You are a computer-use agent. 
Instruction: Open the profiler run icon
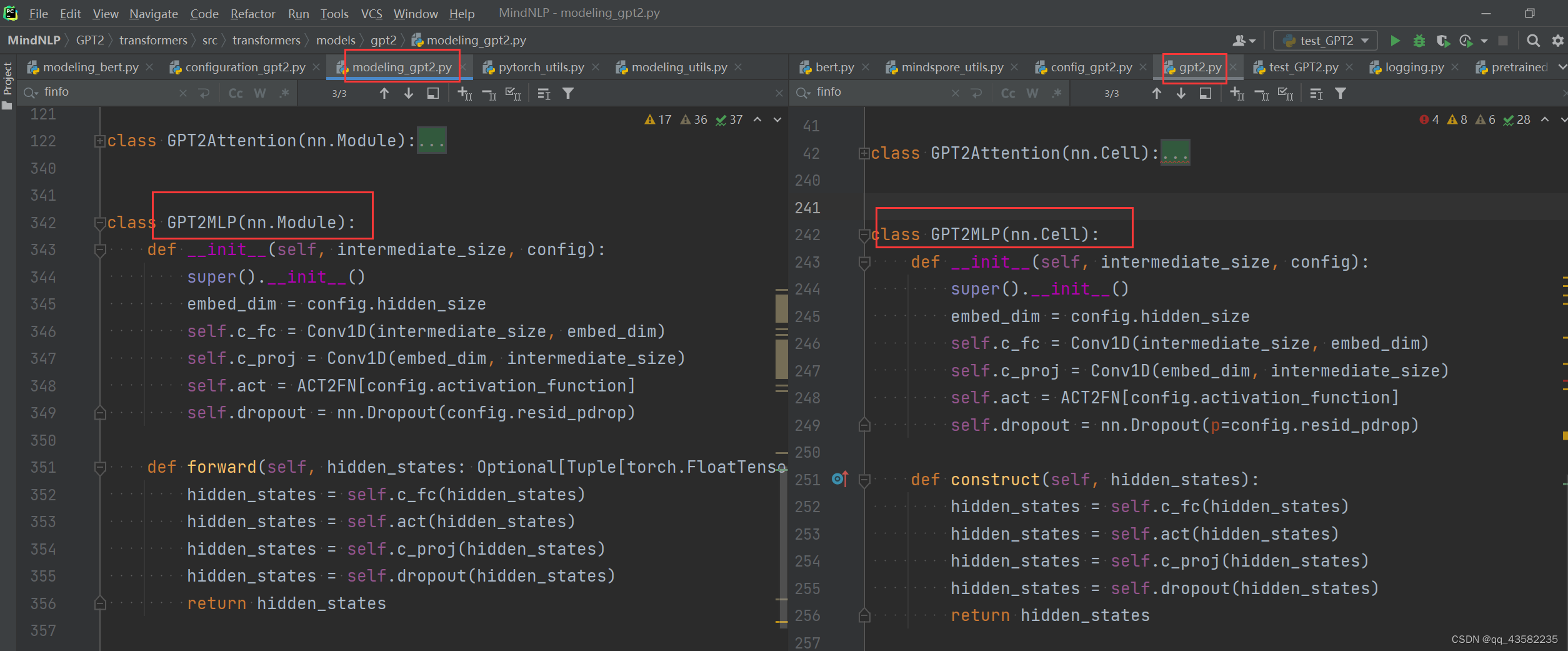(x=1466, y=41)
